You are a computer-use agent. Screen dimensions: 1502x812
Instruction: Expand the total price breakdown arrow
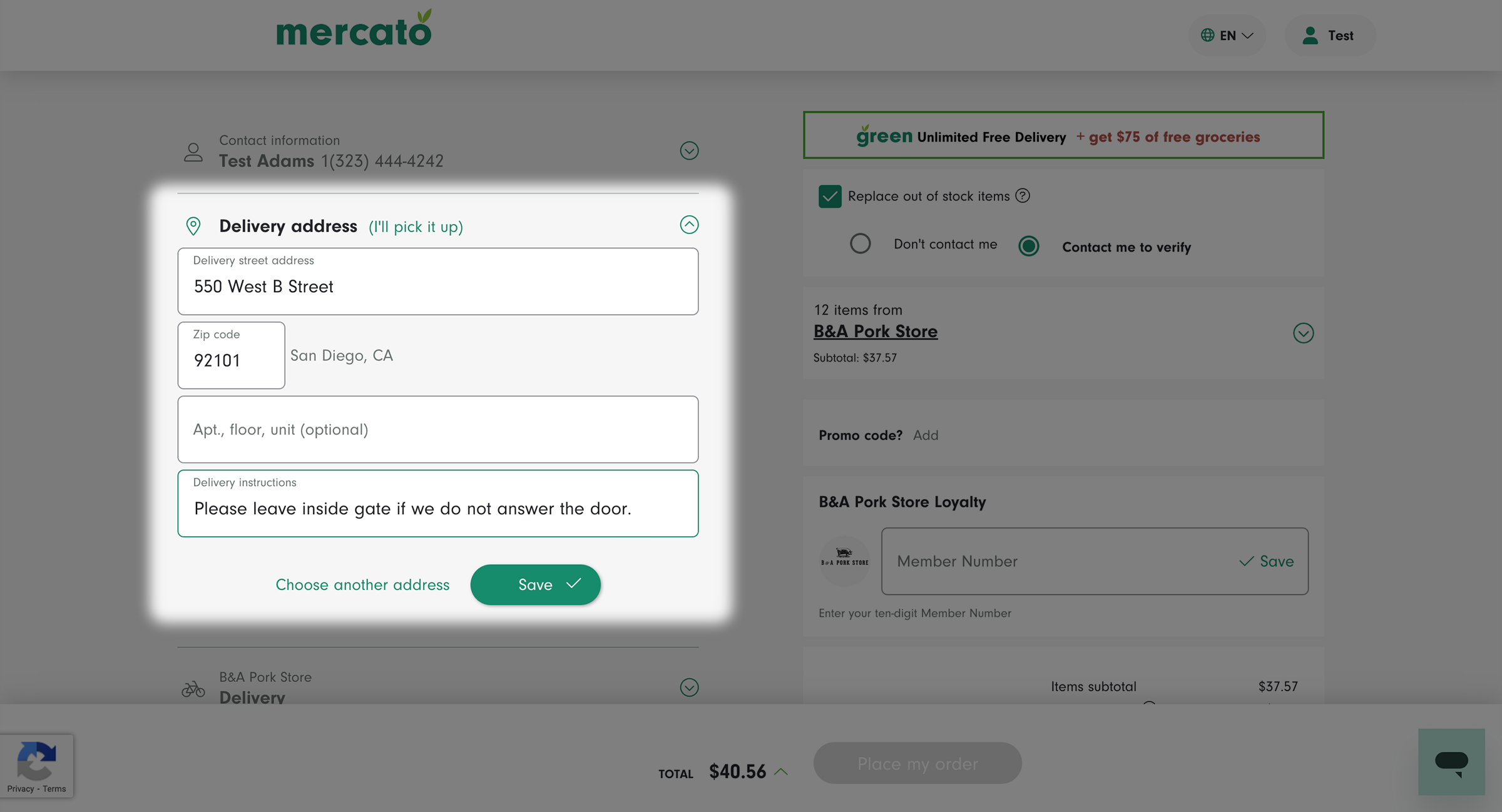(781, 771)
